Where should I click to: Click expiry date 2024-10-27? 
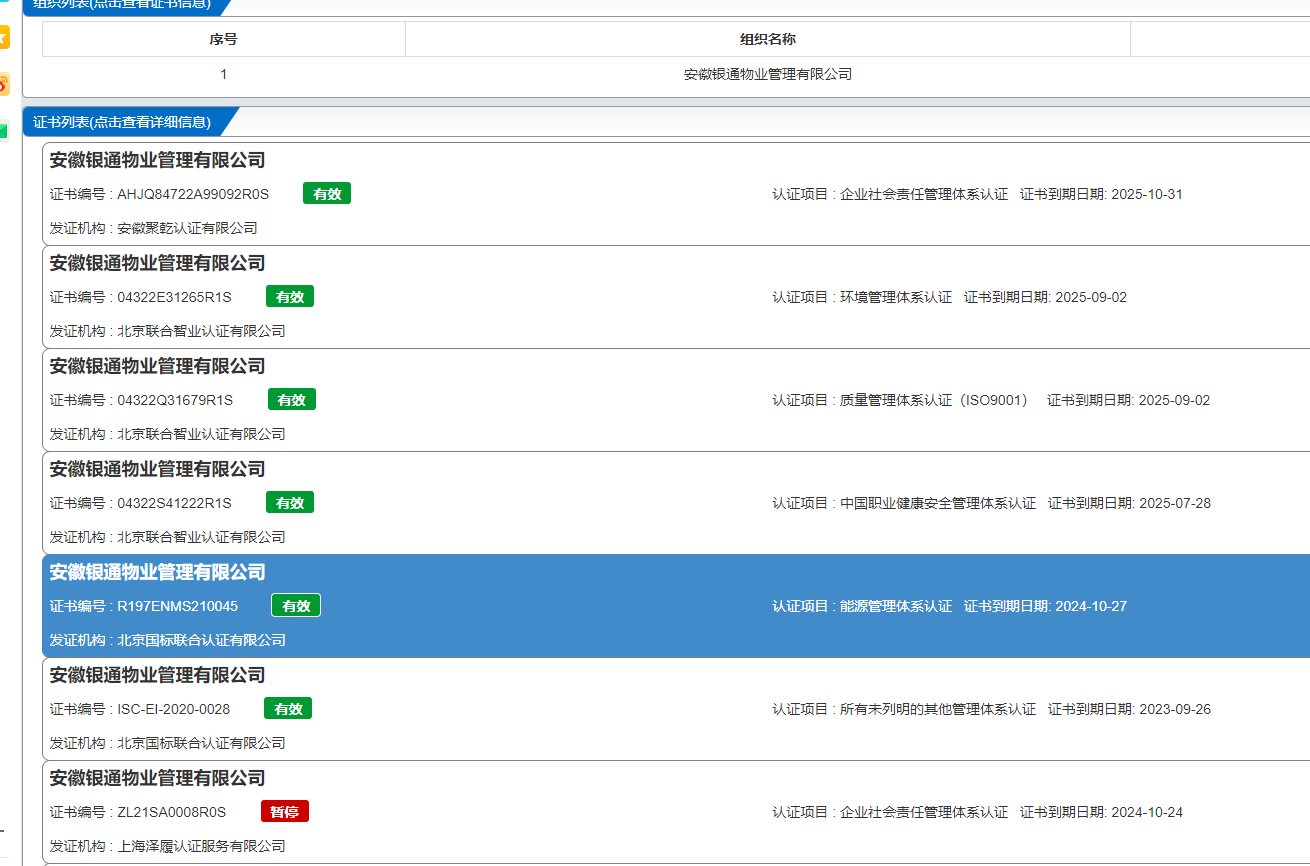click(1091, 606)
